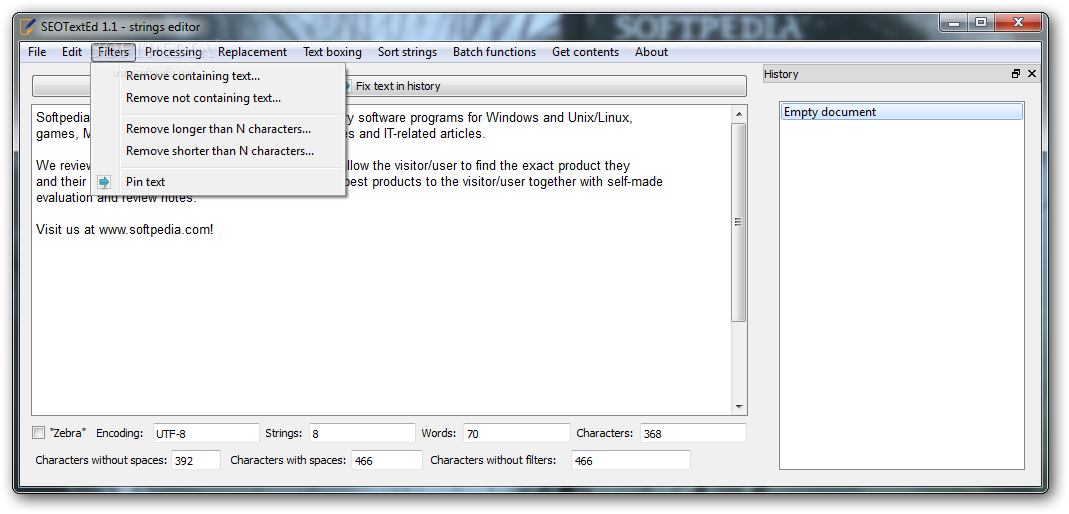
Task: Open the File menu
Action: tap(37, 52)
